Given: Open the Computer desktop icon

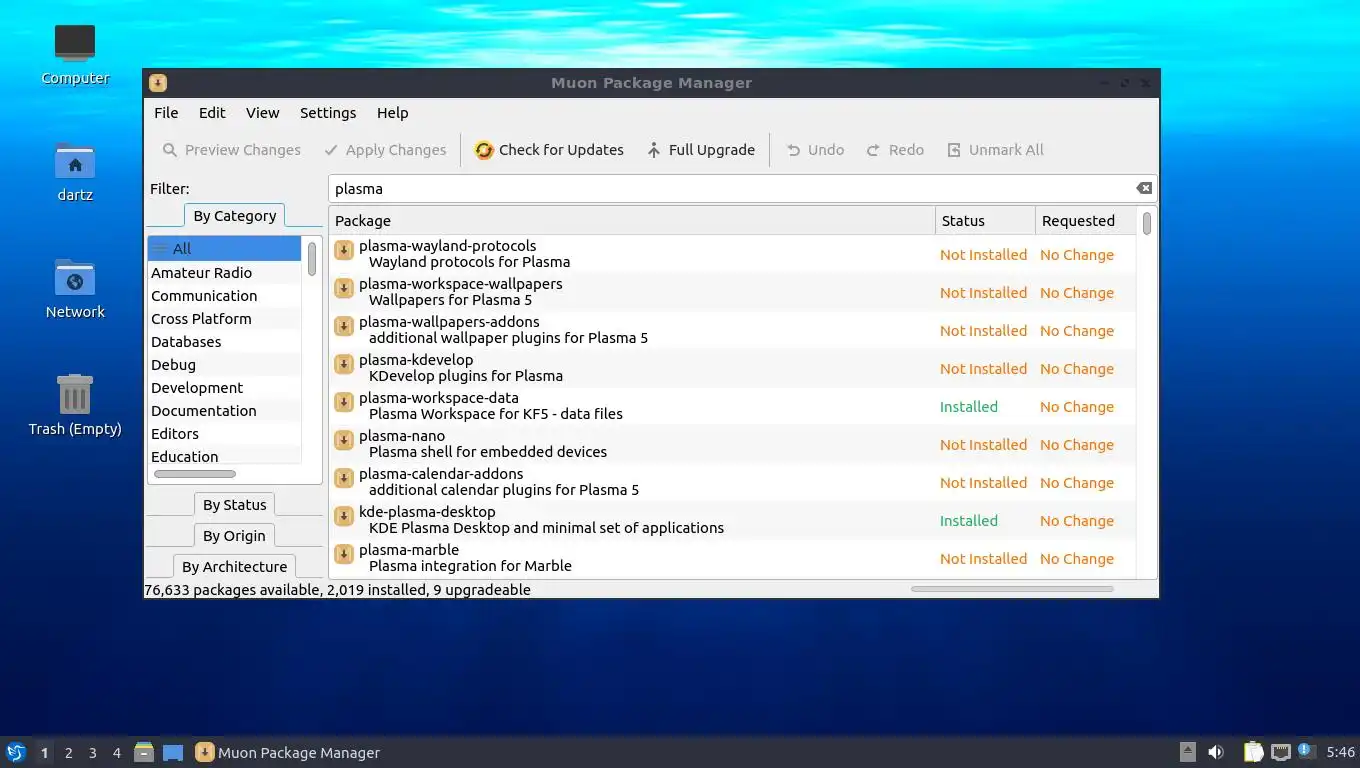Looking at the screenshot, I should 75,54.
